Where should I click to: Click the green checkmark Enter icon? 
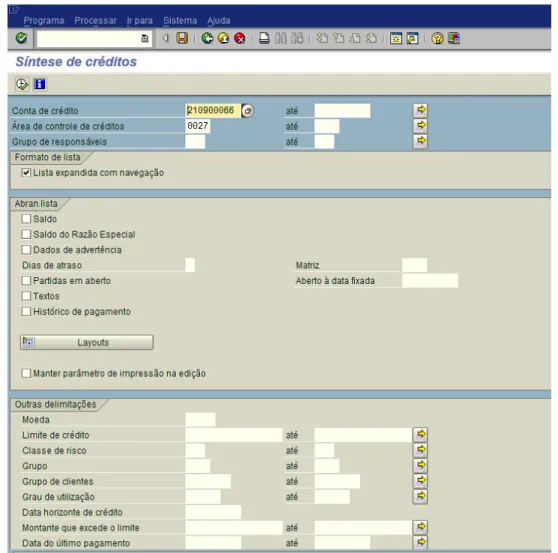(x=21, y=38)
